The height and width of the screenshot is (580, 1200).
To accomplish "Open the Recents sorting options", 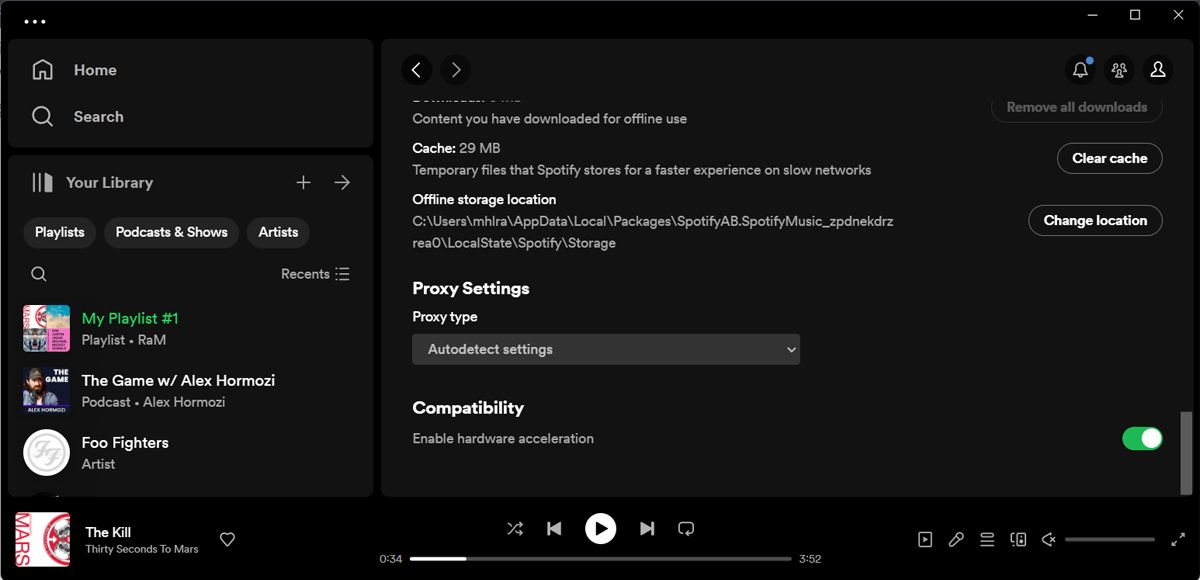I will 315,273.
